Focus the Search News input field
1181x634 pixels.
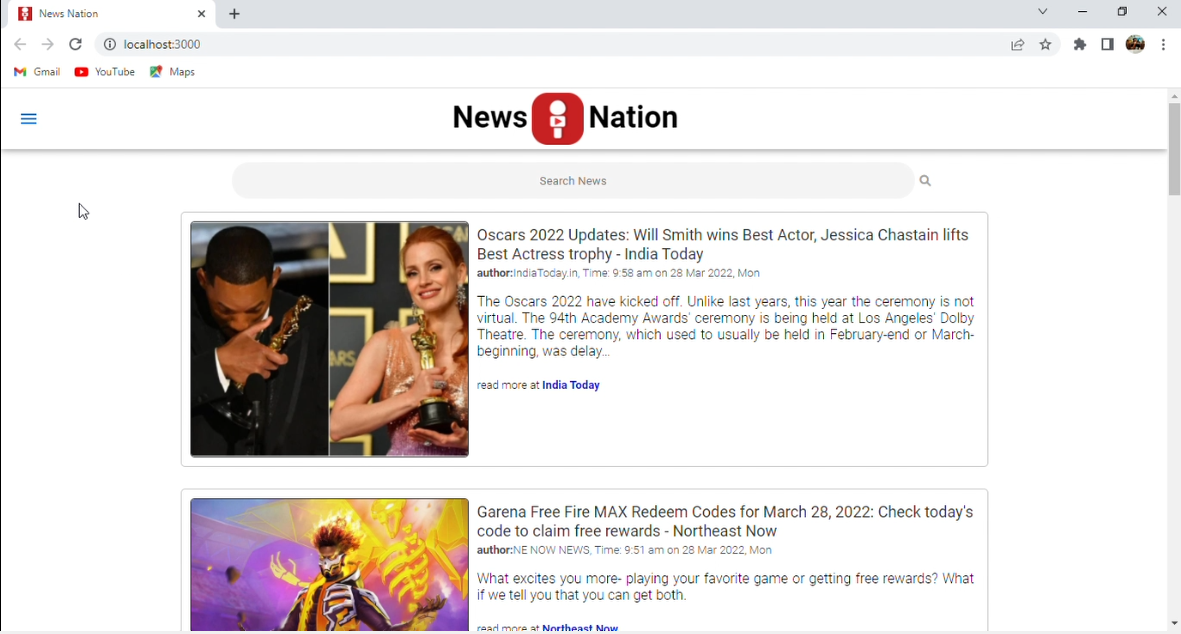coord(572,181)
